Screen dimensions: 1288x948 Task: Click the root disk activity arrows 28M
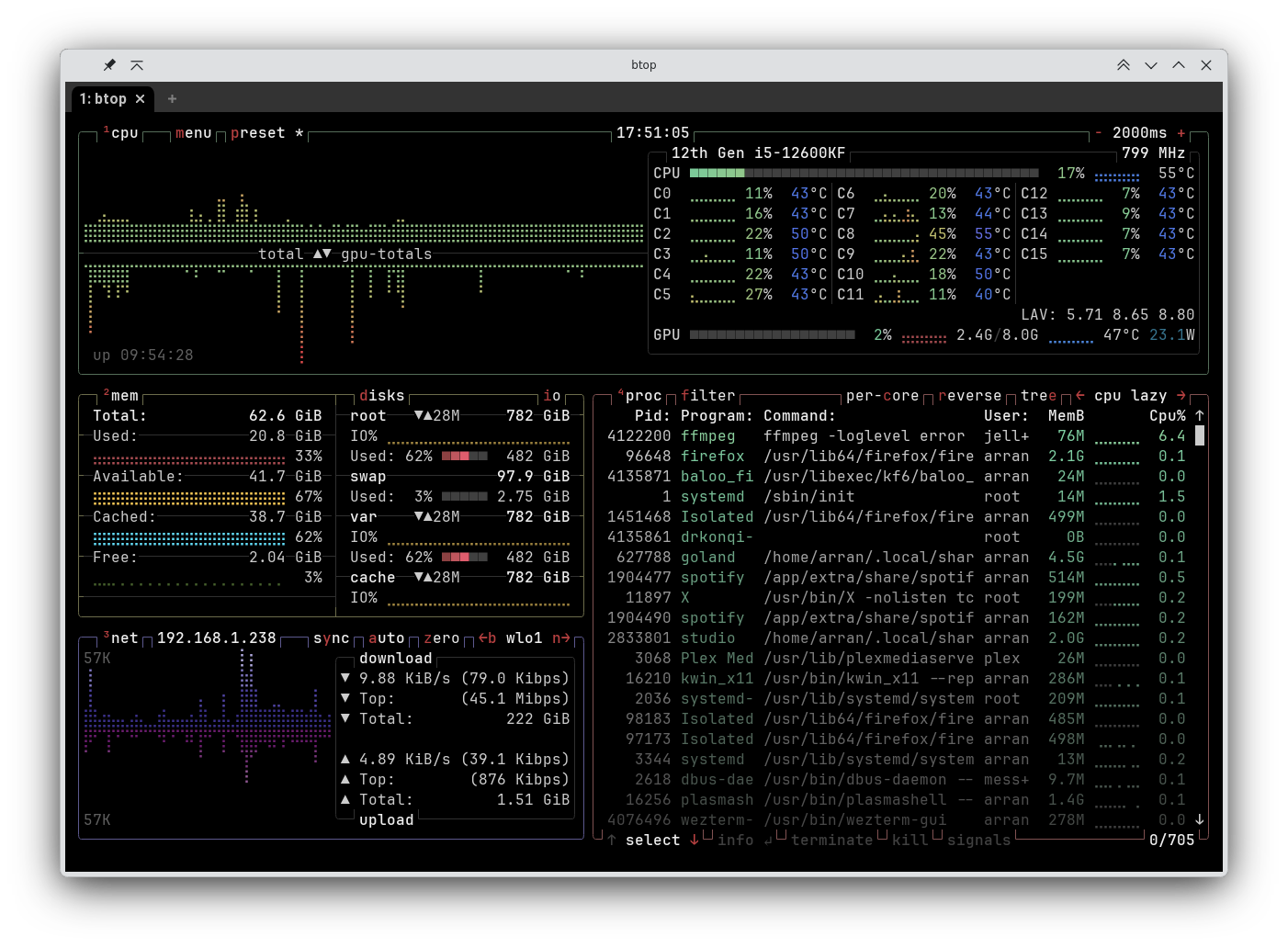437,416
